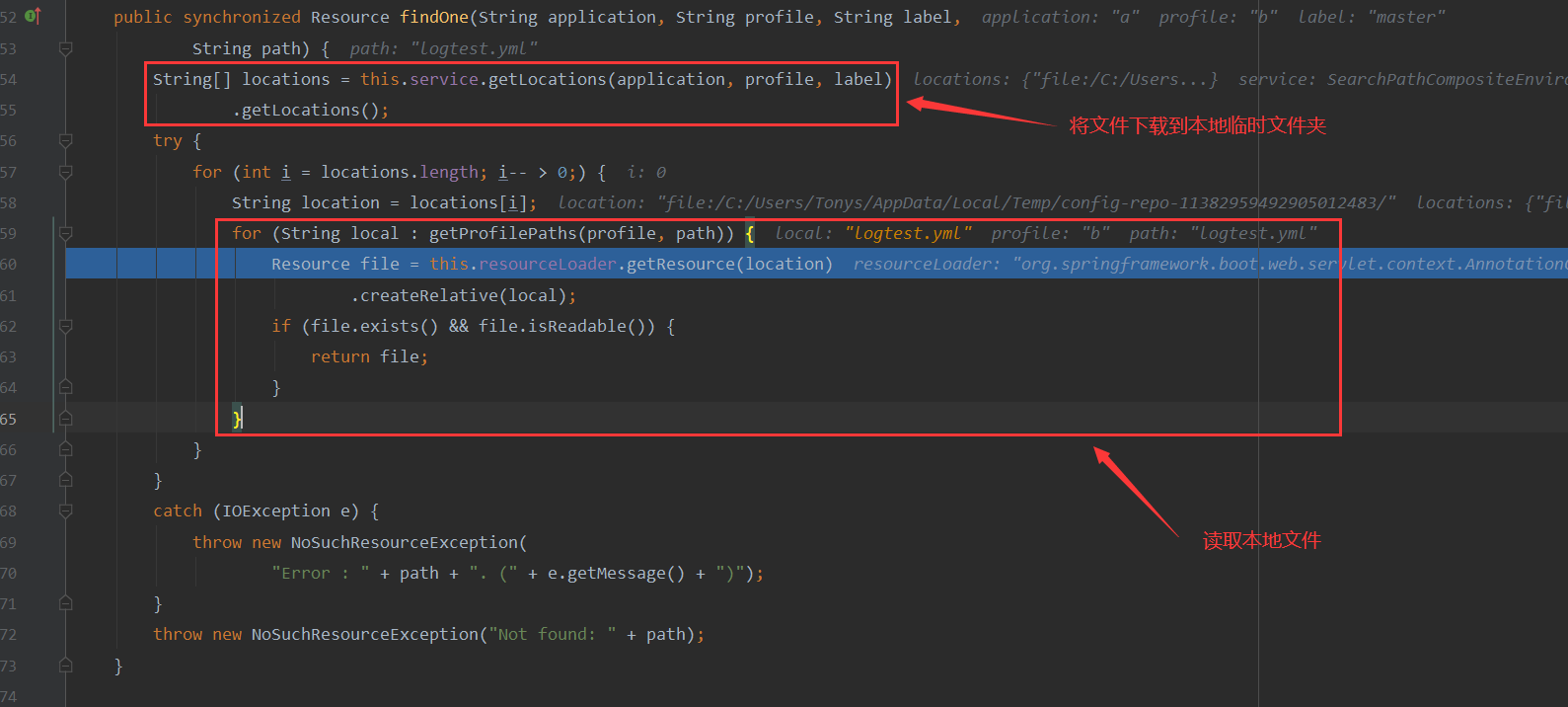Collapse the fold at 'for (String local' line

pos(66,233)
